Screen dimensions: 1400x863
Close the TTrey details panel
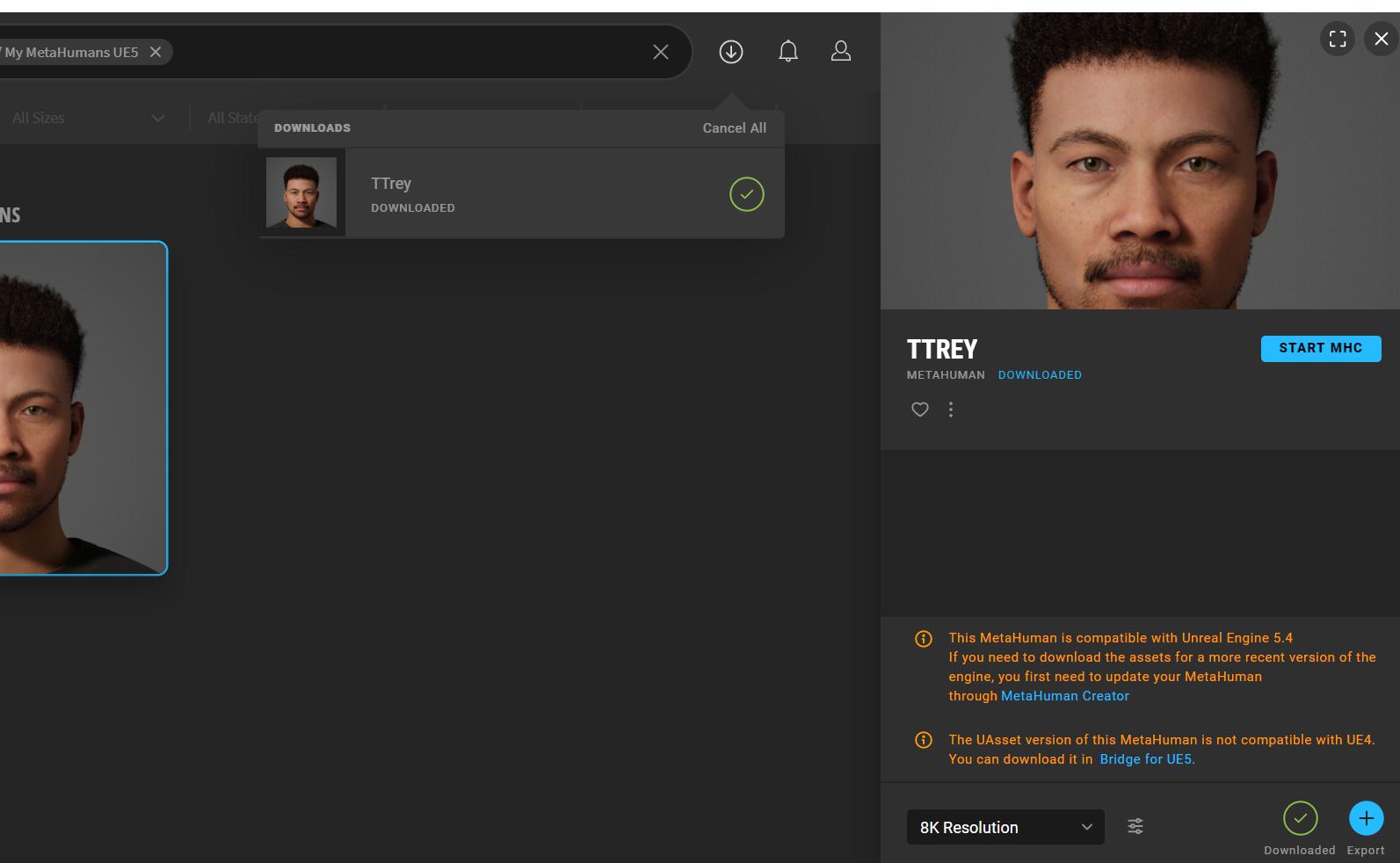1382,39
